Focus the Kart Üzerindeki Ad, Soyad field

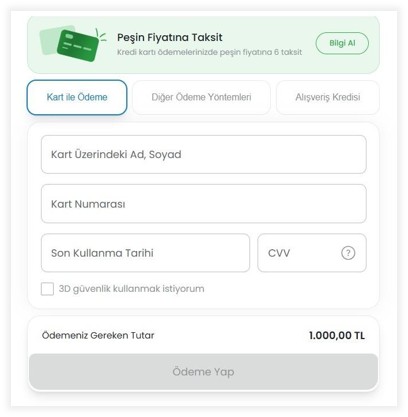point(204,154)
